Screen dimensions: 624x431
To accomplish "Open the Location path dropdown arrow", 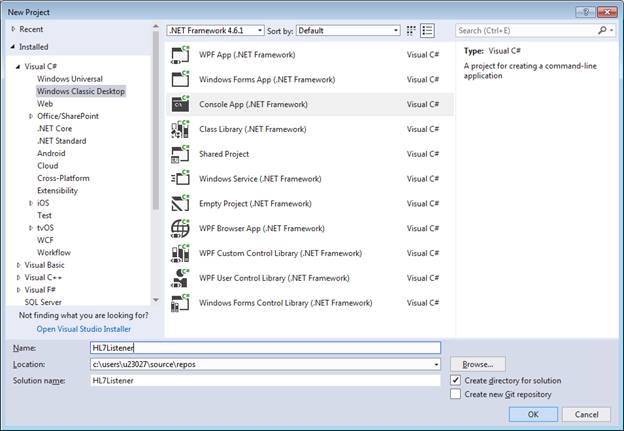I will pyautogui.click(x=436, y=364).
